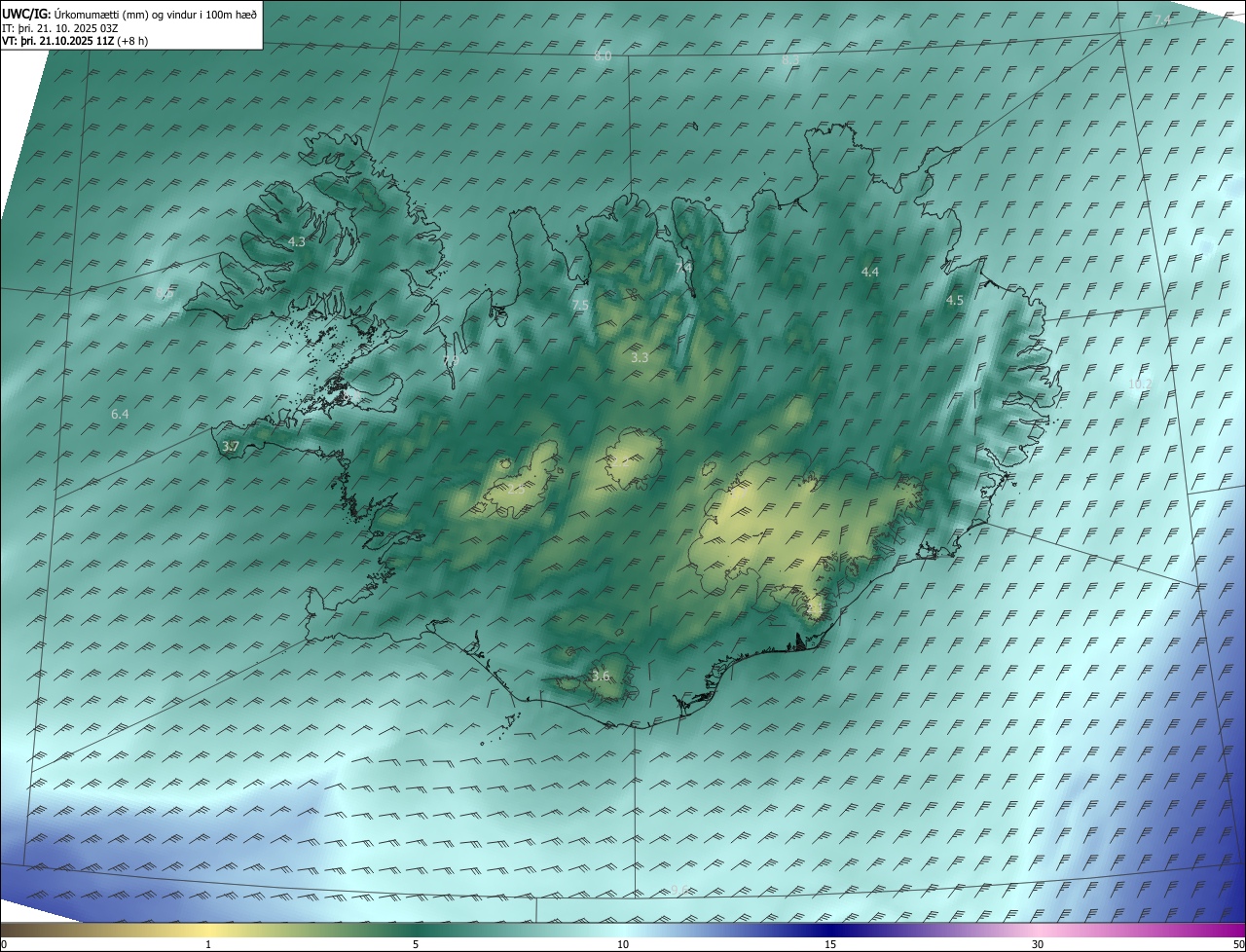
Task: Click the '50' tick label on the color scale
Action: tap(1238, 945)
